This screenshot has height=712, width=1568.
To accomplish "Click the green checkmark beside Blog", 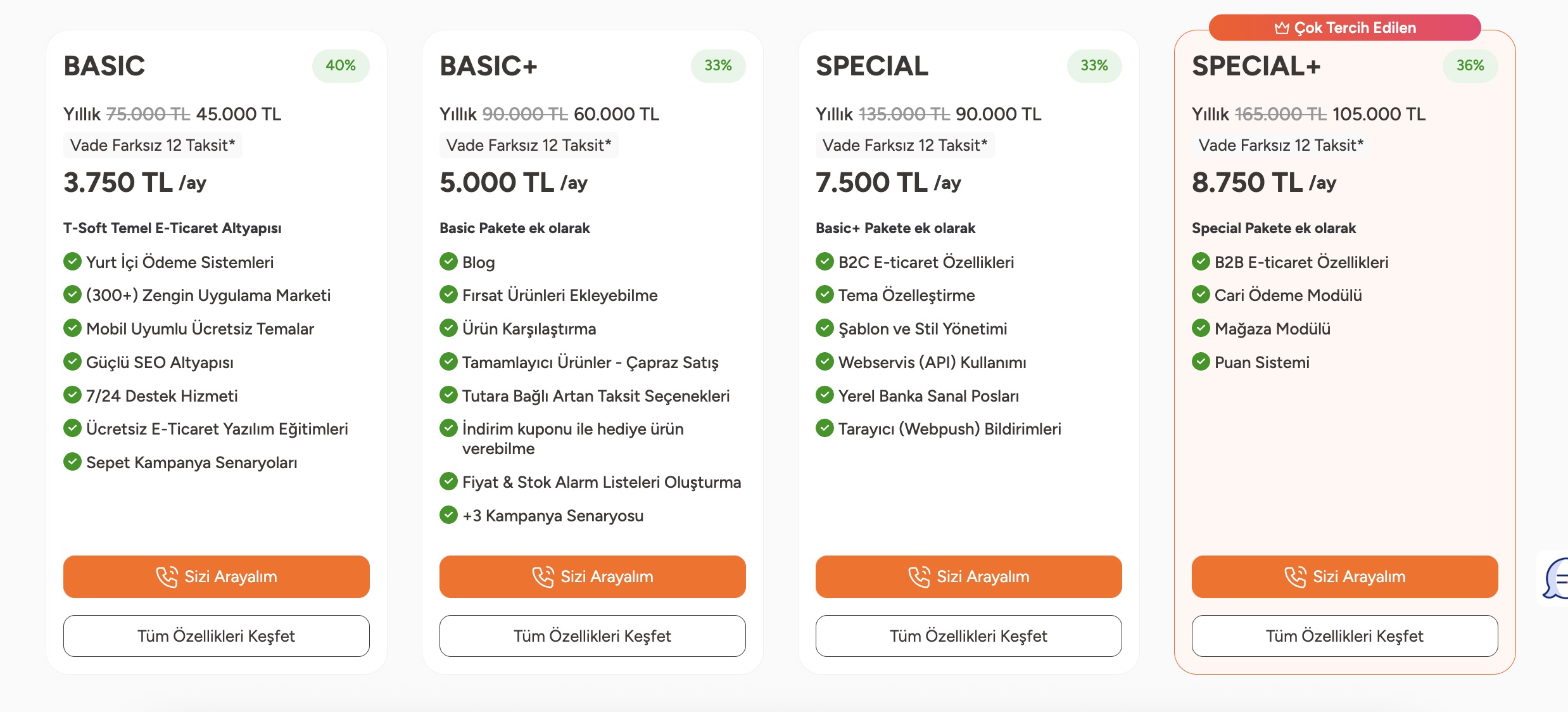I will (x=449, y=261).
